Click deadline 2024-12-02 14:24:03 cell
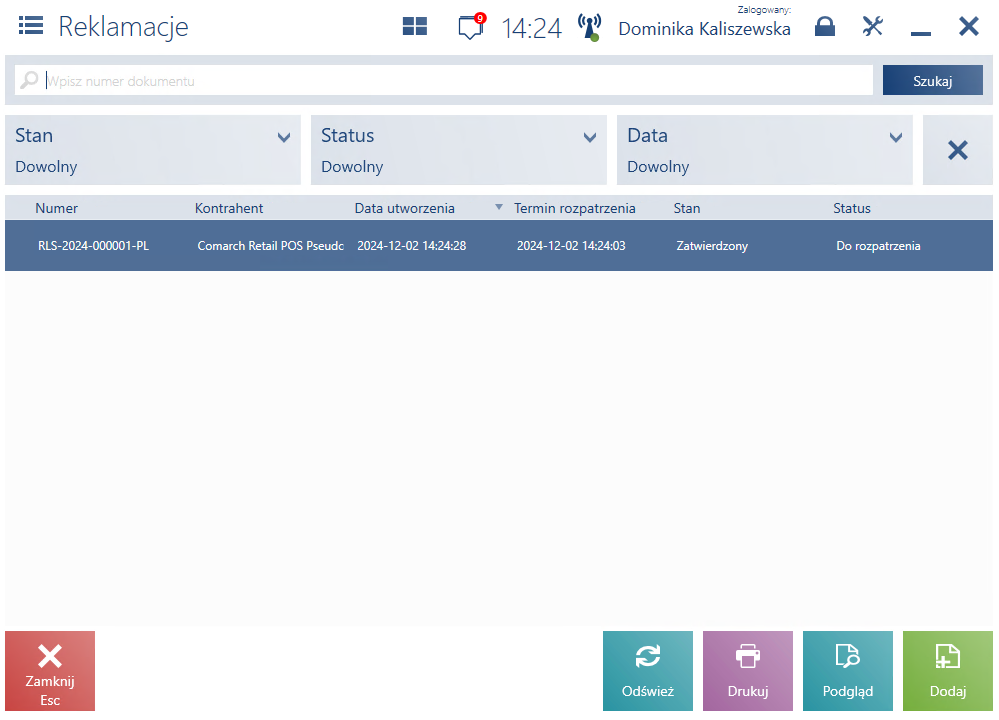 click(x=571, y=246)
